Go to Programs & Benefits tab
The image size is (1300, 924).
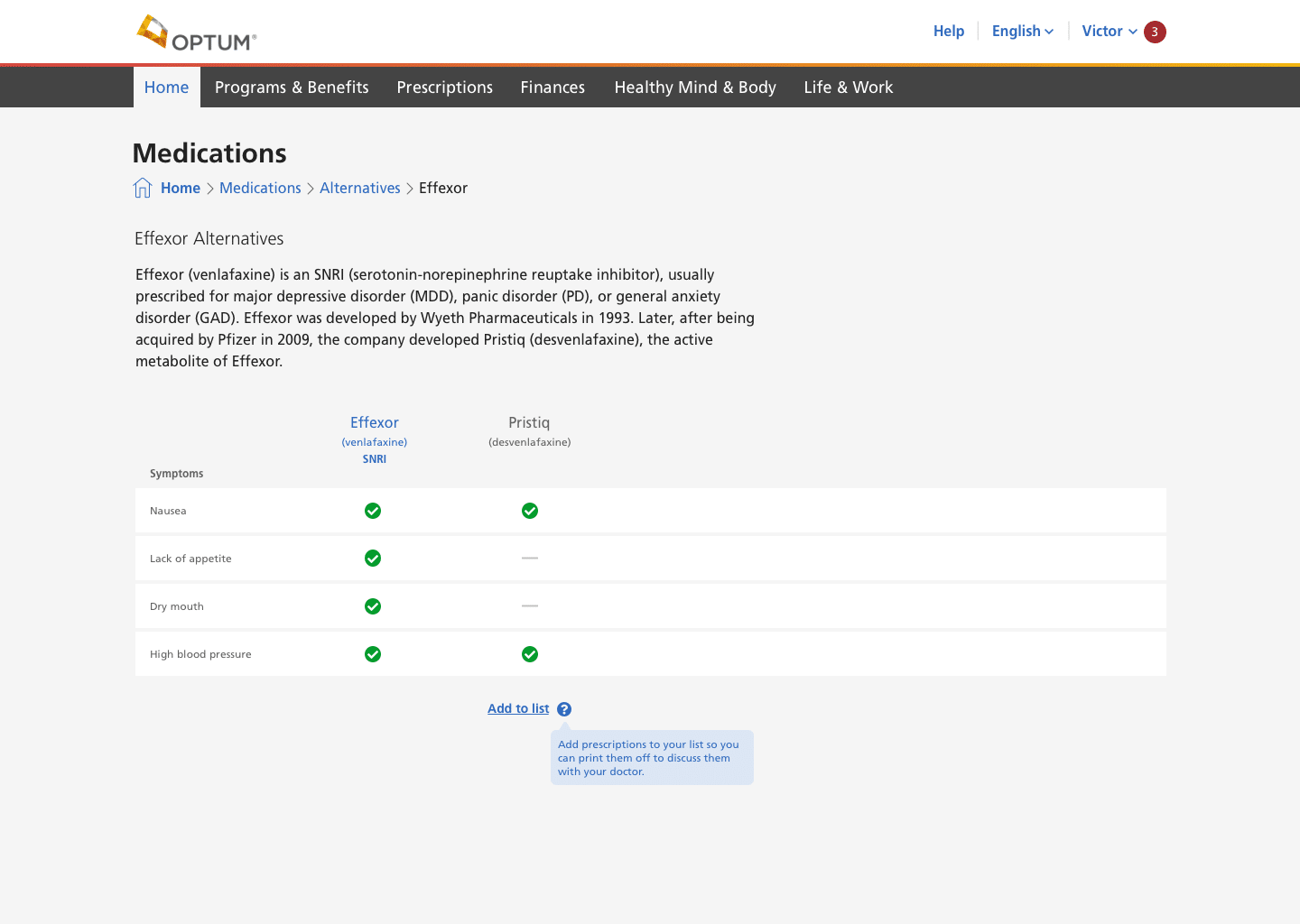(x=292, y=88)
